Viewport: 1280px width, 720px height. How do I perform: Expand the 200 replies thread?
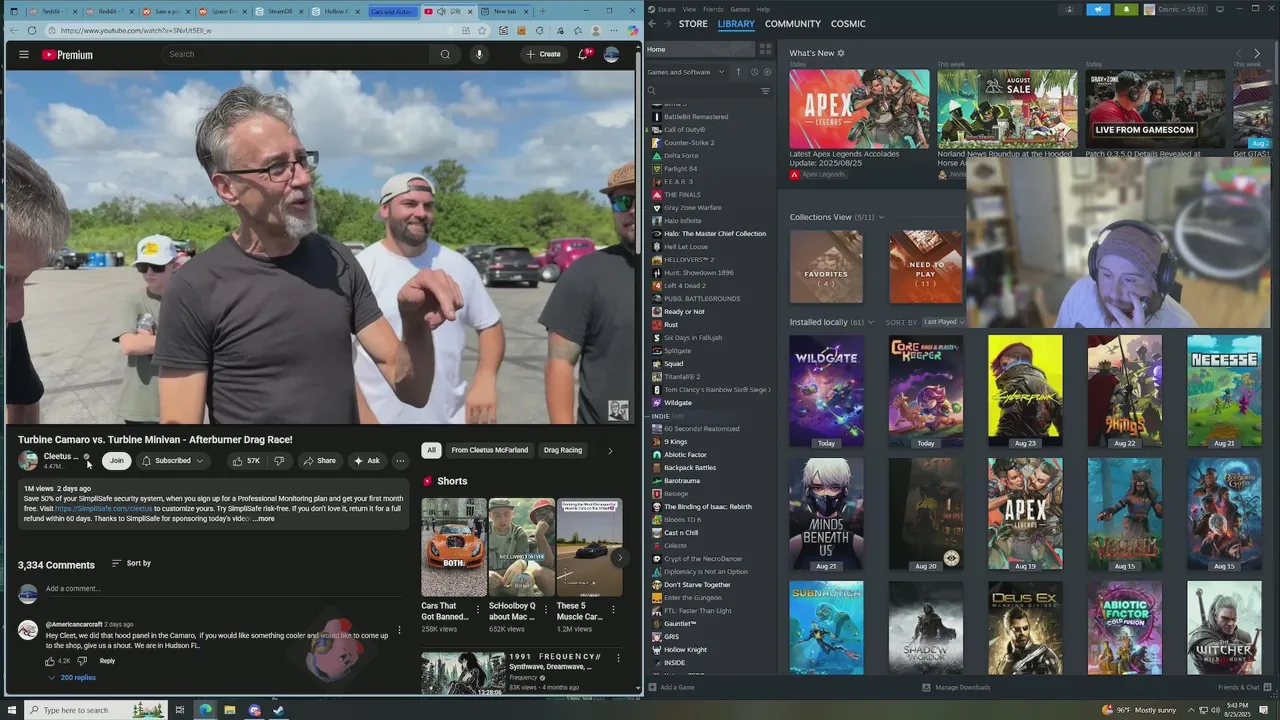[71, 678]
